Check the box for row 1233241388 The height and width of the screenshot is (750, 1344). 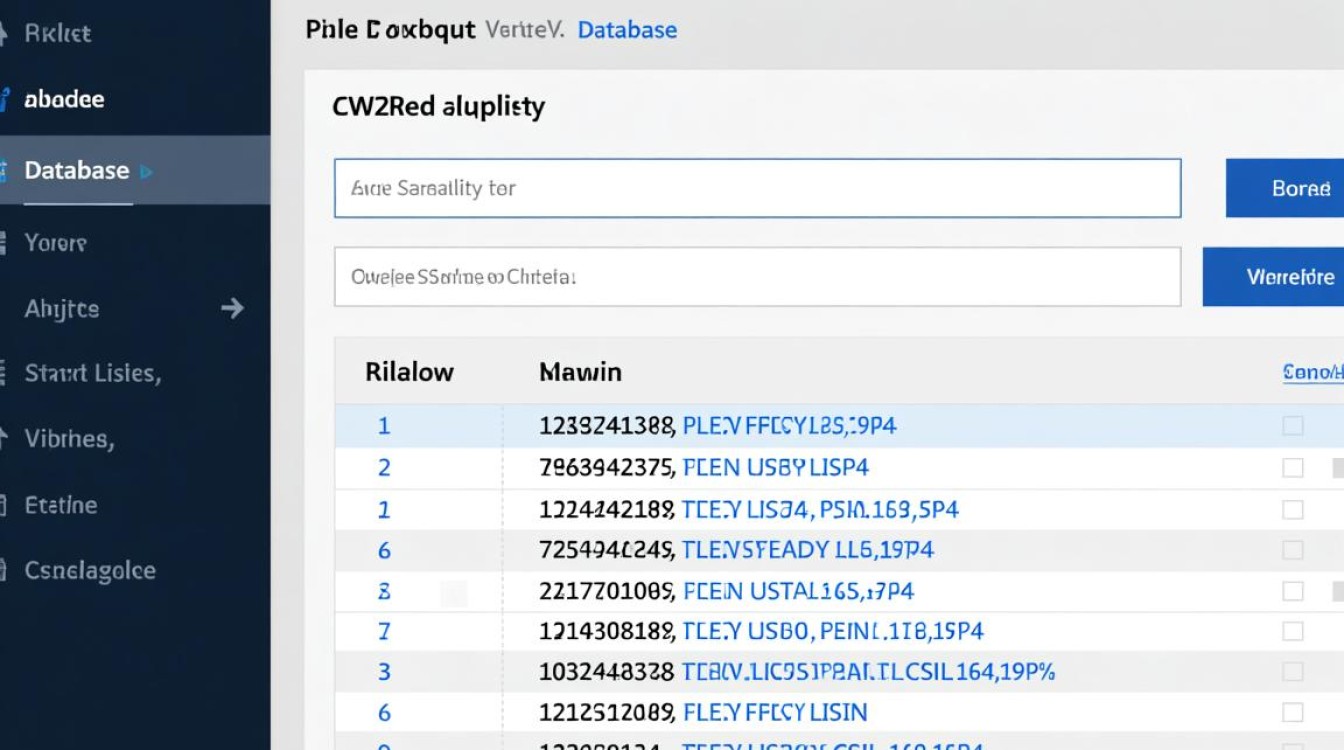(1293, 426)
